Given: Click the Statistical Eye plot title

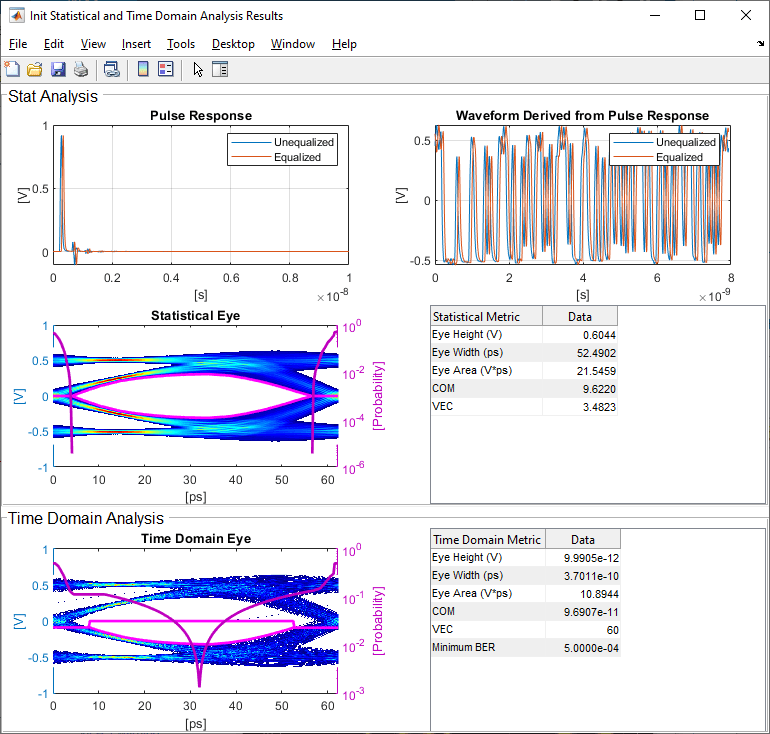Looking at the screenshot, I should coord(195,315).
